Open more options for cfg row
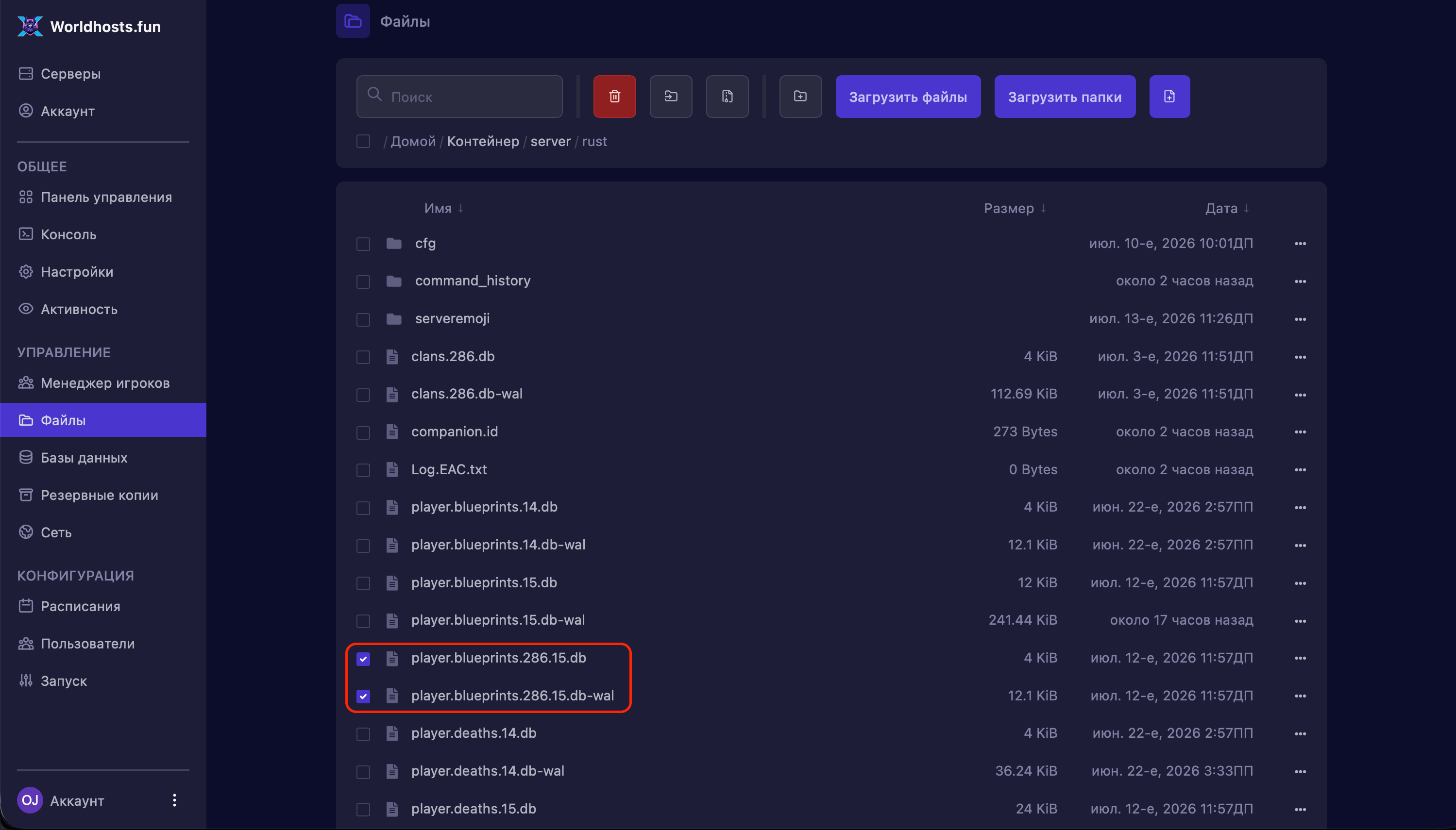This screenshot has height=830, width=1456. [1300, 243]
